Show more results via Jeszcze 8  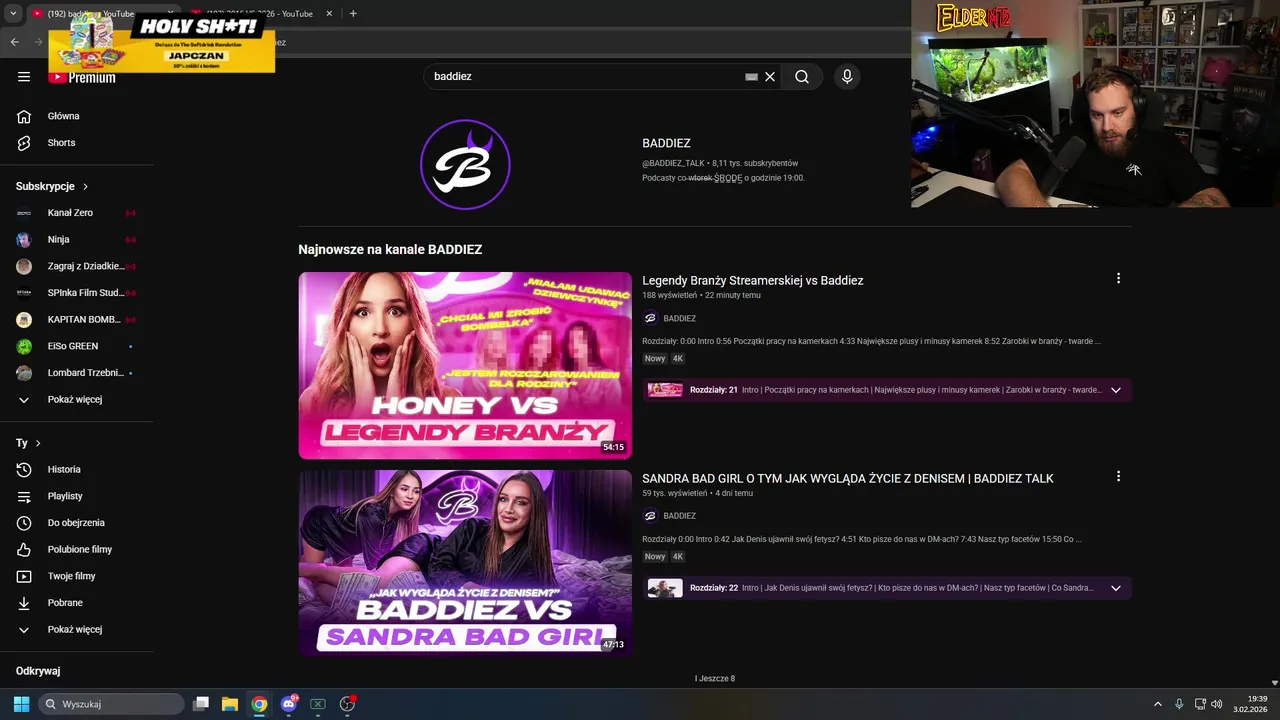click(x=715, y=679)
